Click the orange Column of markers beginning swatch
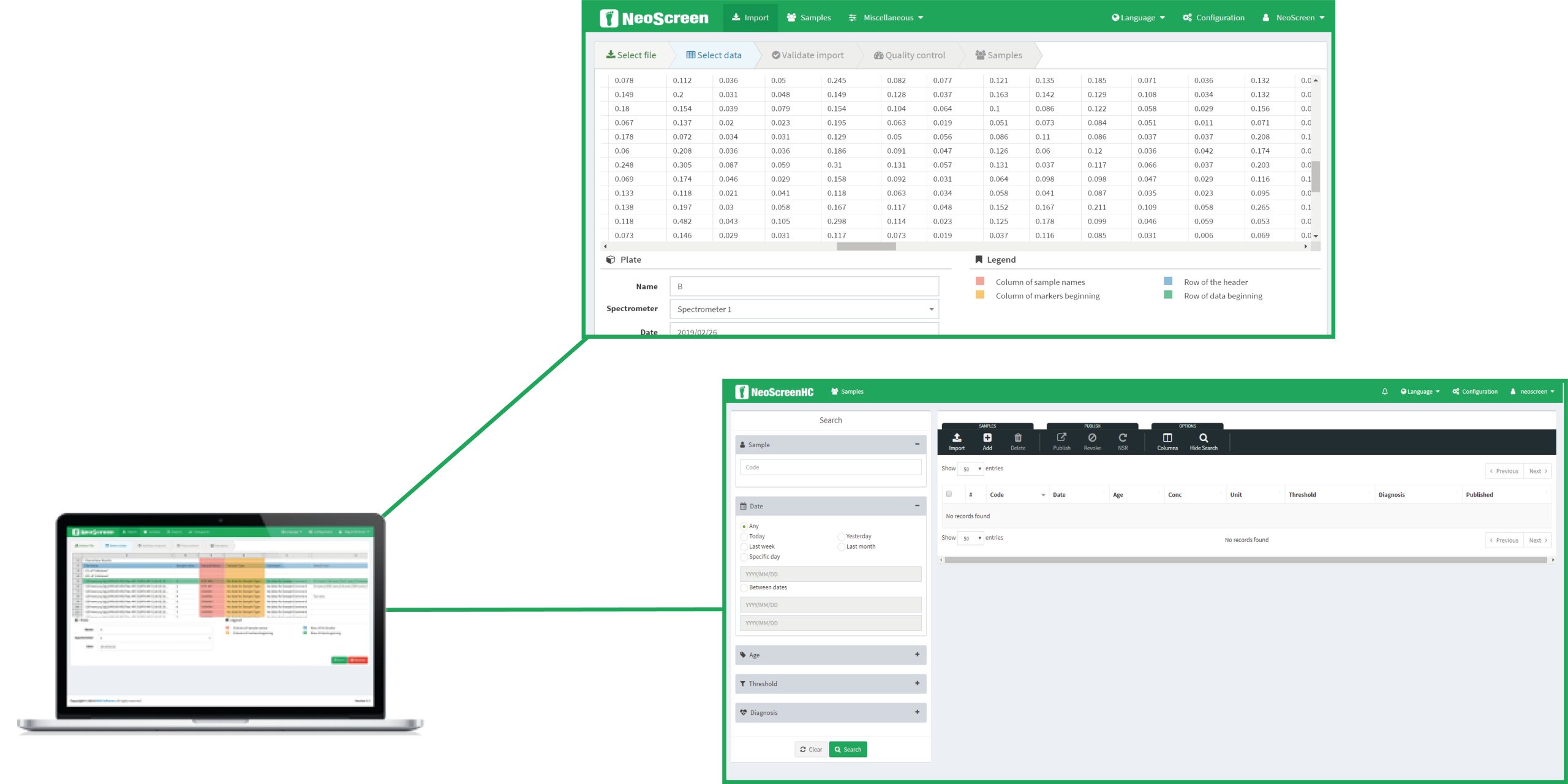Screen dimensions: 1568x784 [x=980, y=295]
